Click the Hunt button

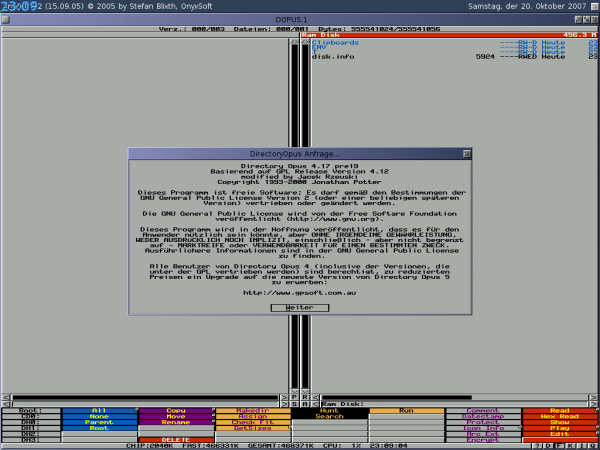[330, 411]
